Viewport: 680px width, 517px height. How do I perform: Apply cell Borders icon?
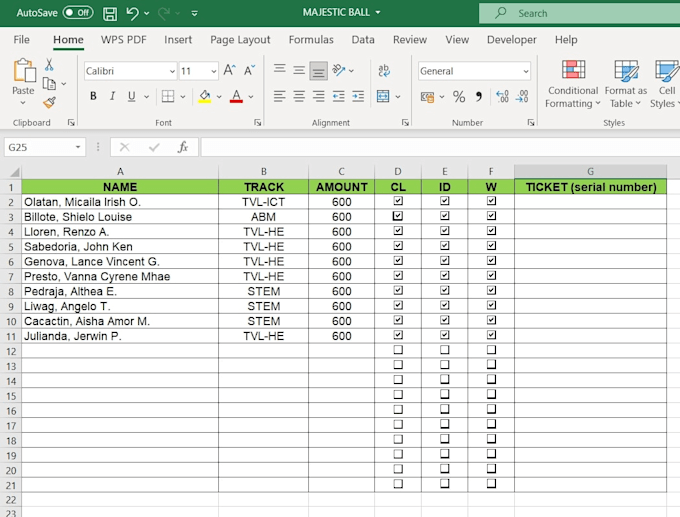[168, 96]
